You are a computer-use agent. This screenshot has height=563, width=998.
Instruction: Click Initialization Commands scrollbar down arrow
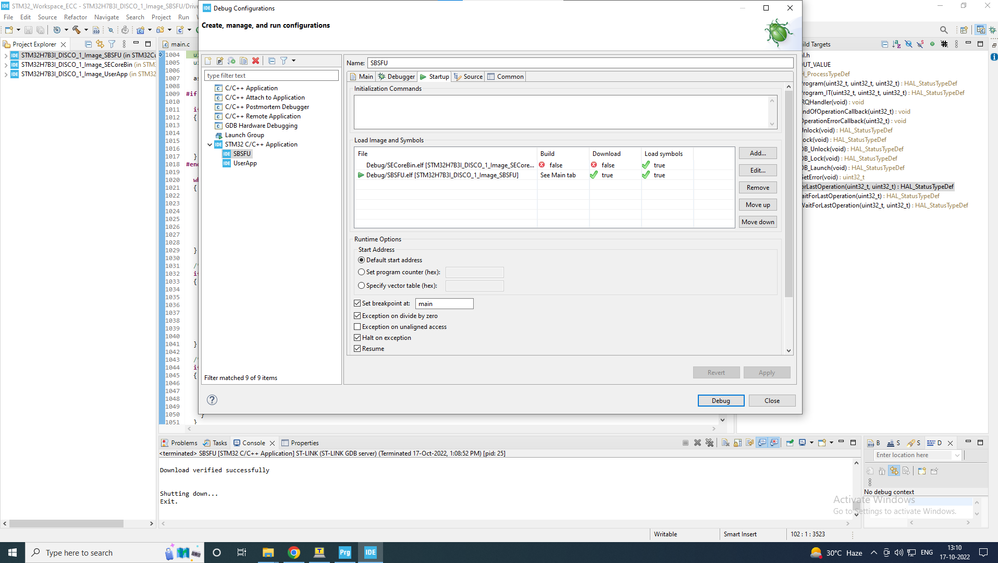point(772,124)
